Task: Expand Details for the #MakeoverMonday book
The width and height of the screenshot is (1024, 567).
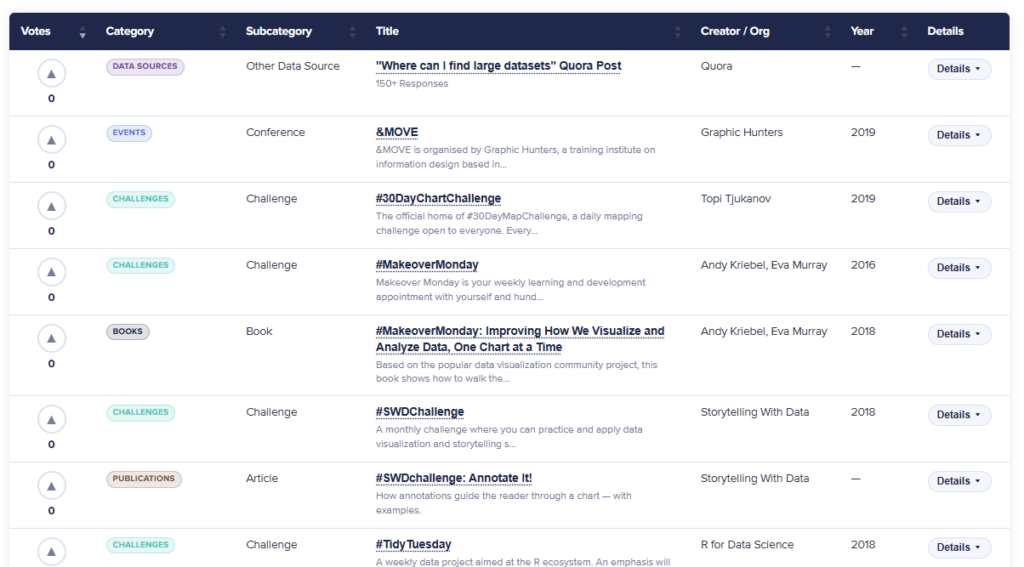Action: [x=959, y=334]
